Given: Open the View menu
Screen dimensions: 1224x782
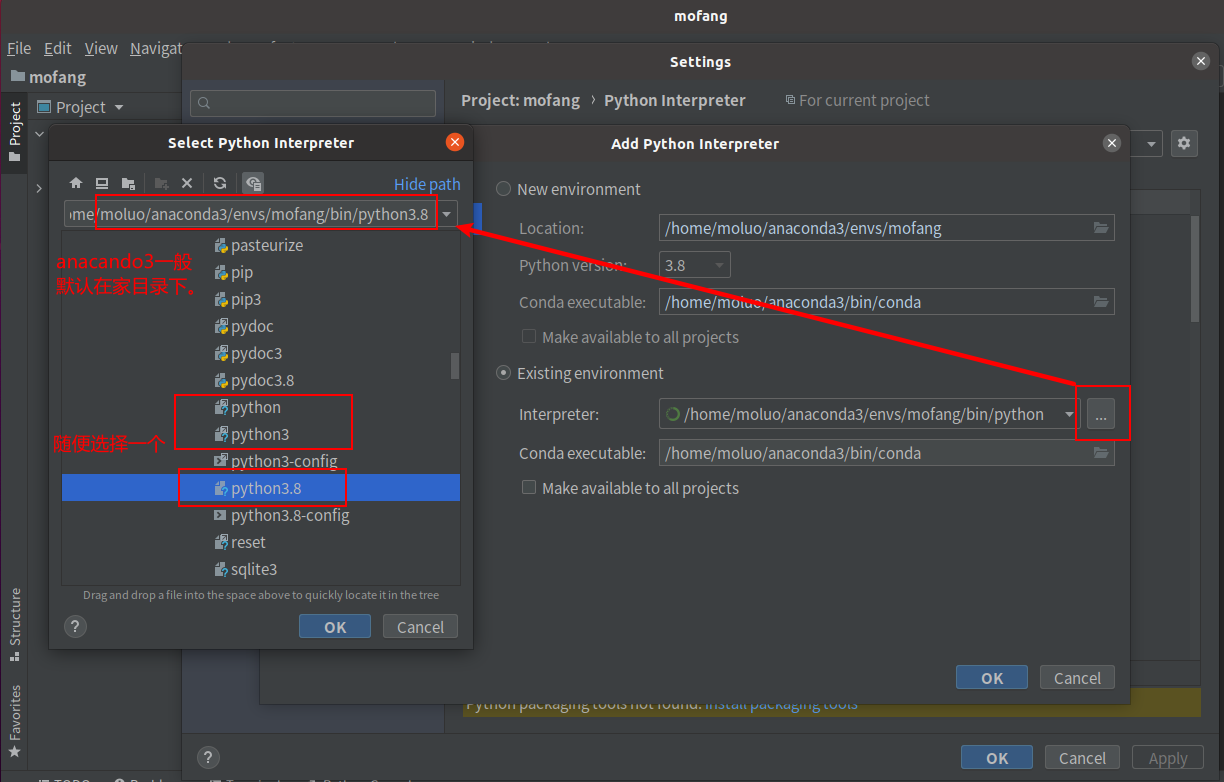Looking at the screenshot, I should [x=101, y=48].
